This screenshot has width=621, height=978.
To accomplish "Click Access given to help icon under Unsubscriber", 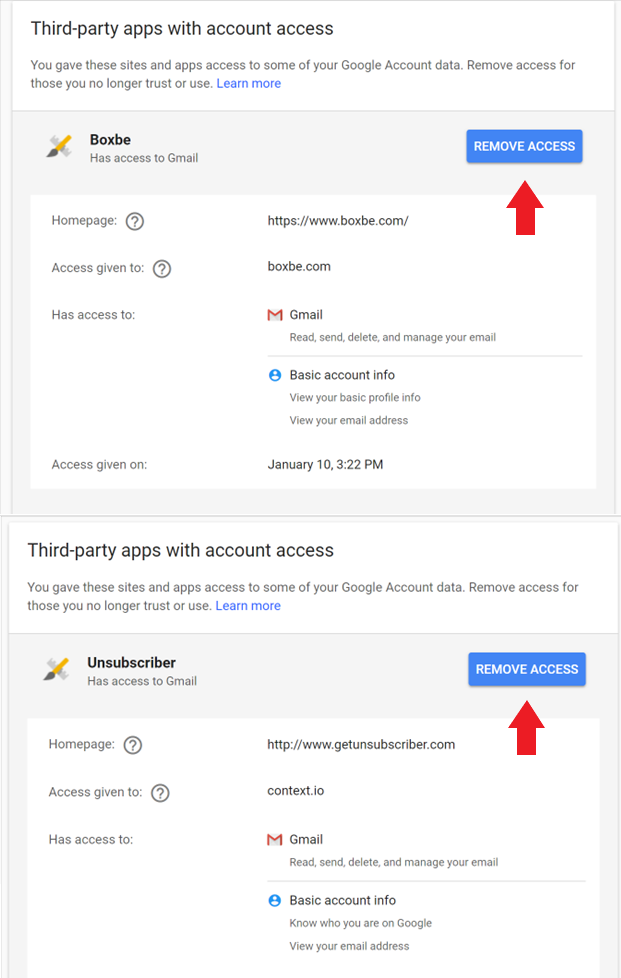I will coord(160,793).
